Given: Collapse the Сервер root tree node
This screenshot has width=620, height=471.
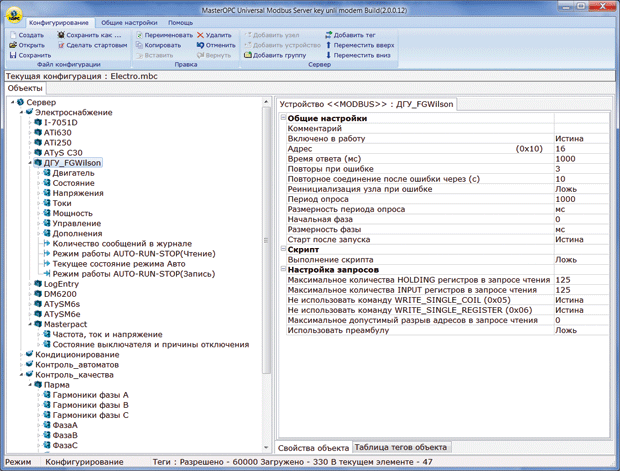Looking at the screenshot, I should click(13, 102).
